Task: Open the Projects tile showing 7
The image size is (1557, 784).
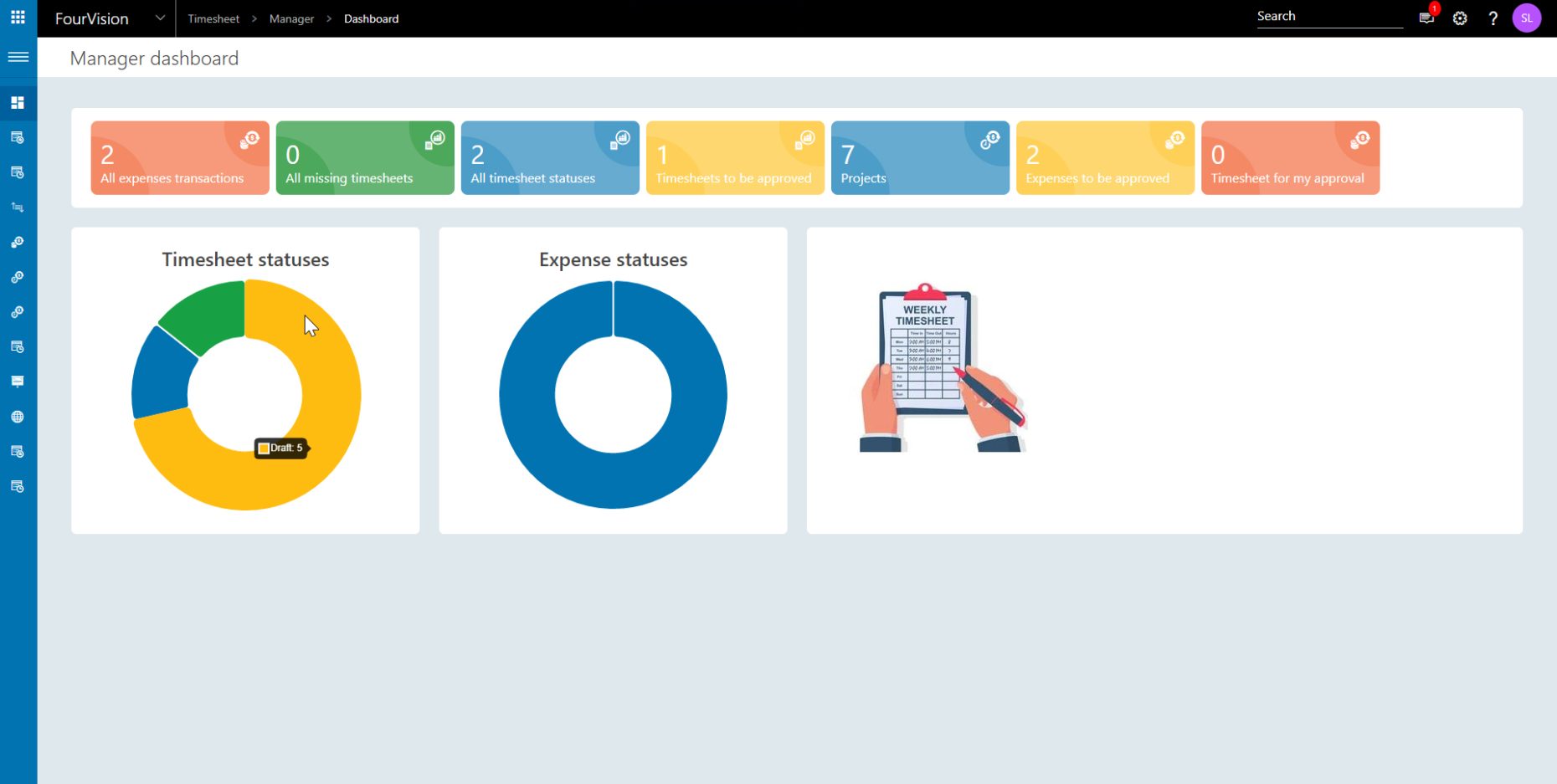Action: coord(920,157)
